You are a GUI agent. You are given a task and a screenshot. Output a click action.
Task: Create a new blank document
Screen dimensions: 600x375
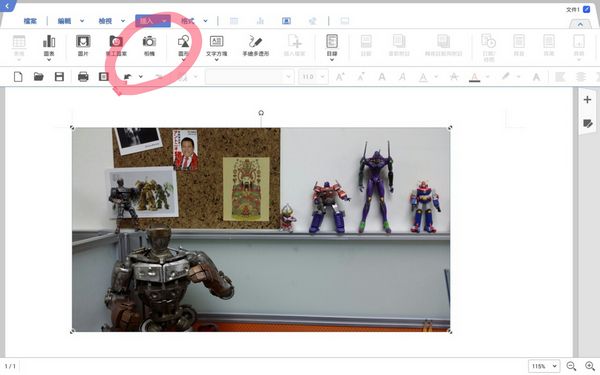click(18, 77)
